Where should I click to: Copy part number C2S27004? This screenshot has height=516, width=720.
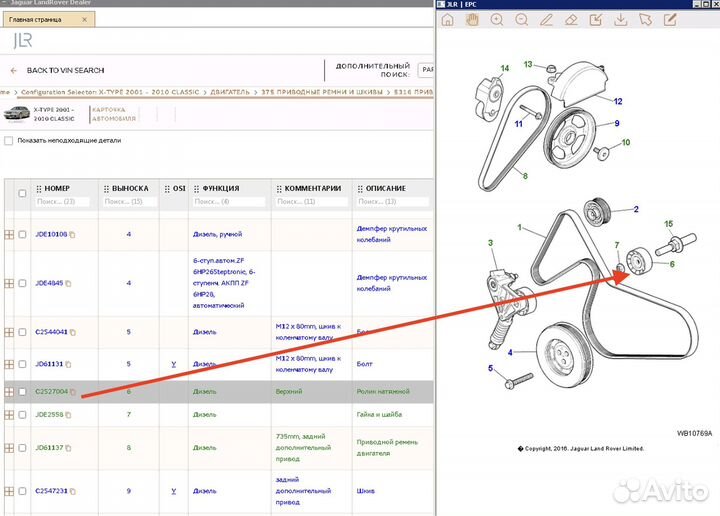73,392
